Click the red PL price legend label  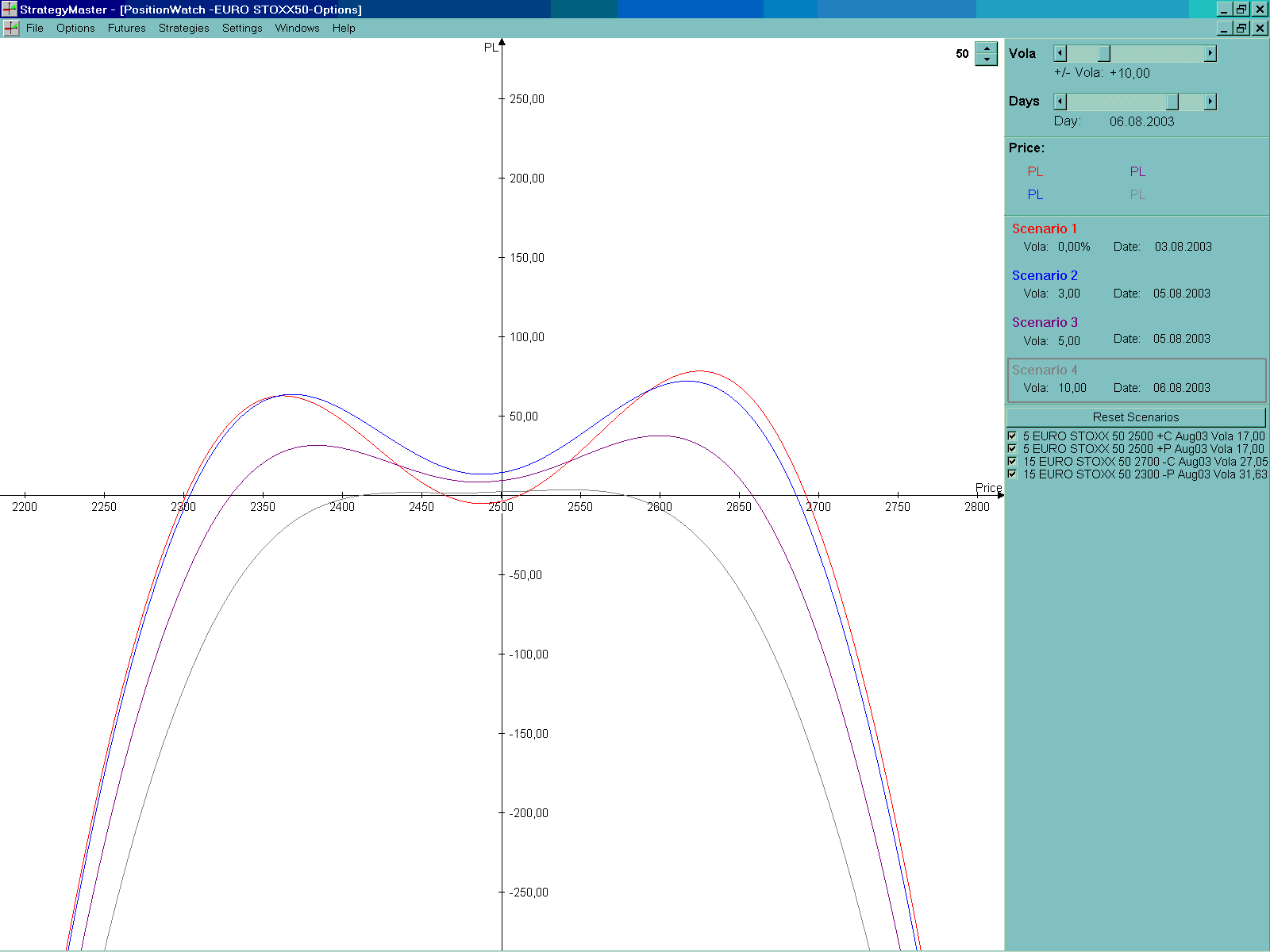coord(1035,171)
